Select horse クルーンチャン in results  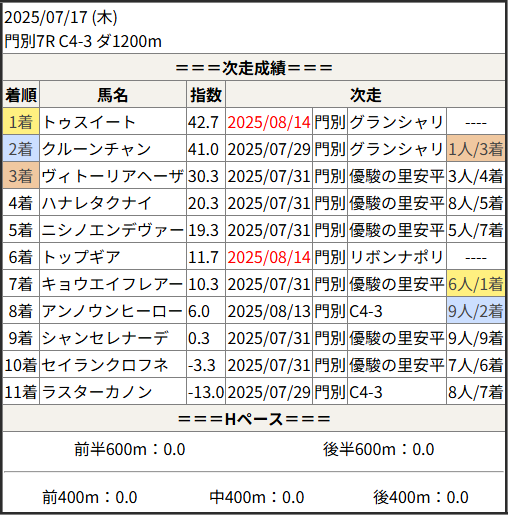click(96, 149)
